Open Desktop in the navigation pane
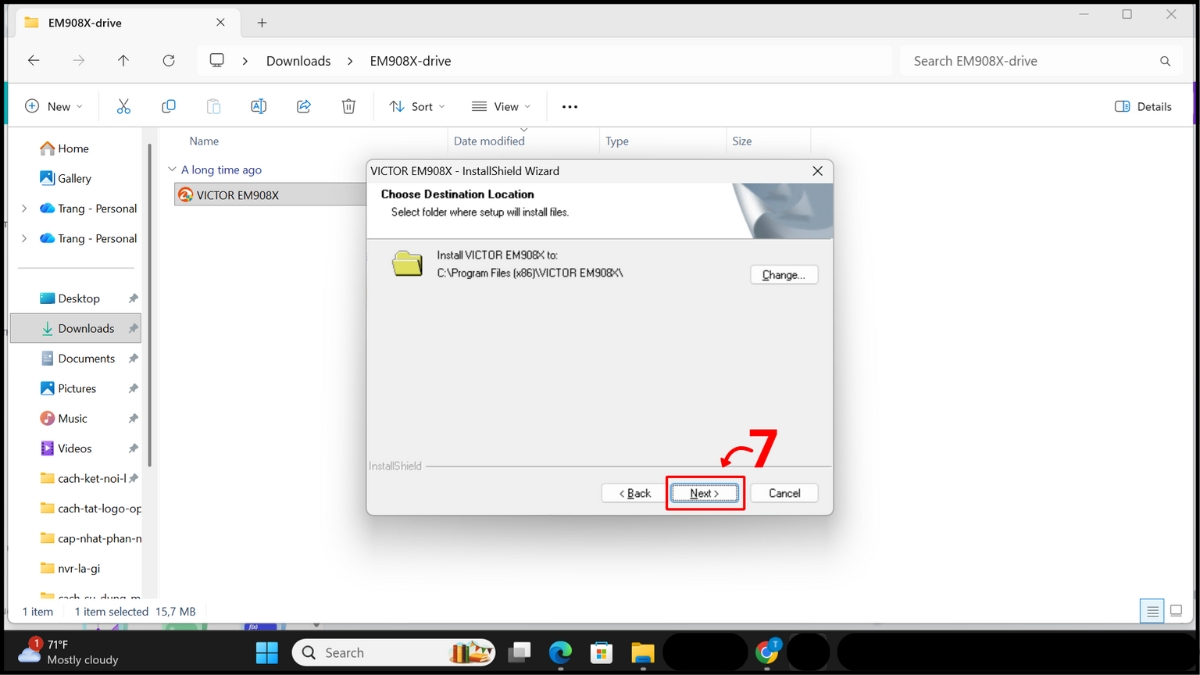This screenshot has width=1200, height=675. (79, 298)
